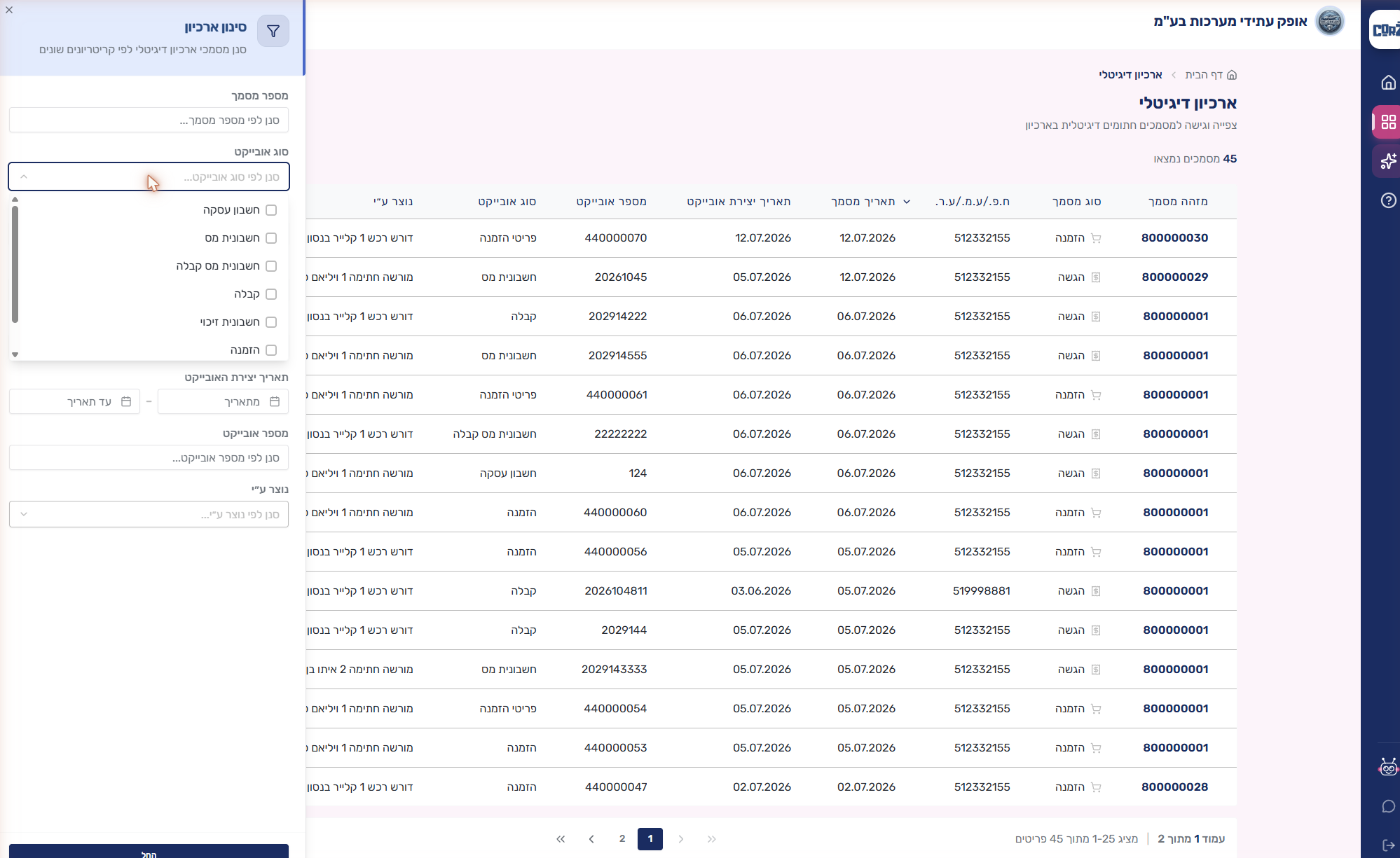
Task: Click the home icon in breadcrumb
Action: point(1232,75)
